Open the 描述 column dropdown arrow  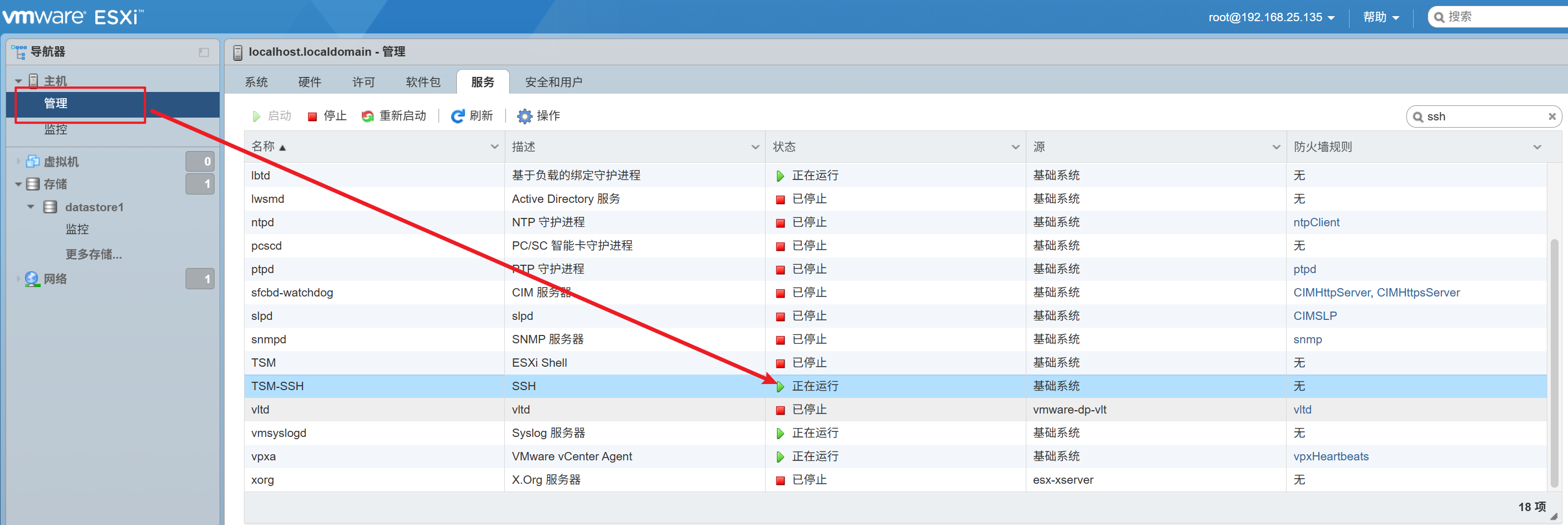click(x=755, y=147)
